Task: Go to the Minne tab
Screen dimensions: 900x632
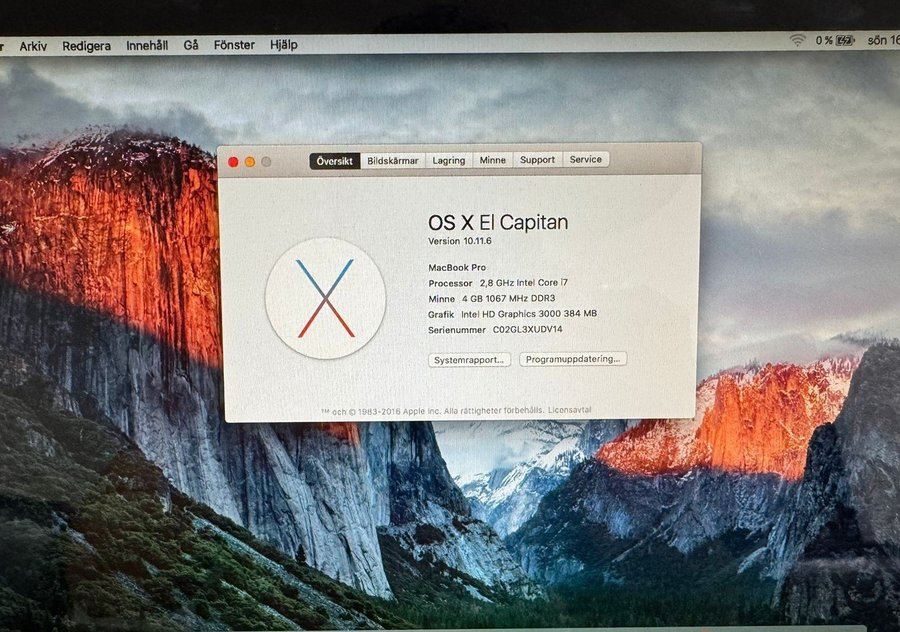Action: (492, 160)
